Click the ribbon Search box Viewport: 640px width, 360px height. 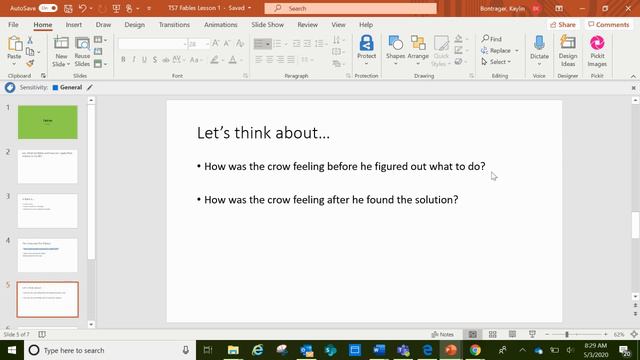pyautogui.click(x=350, y=8)
